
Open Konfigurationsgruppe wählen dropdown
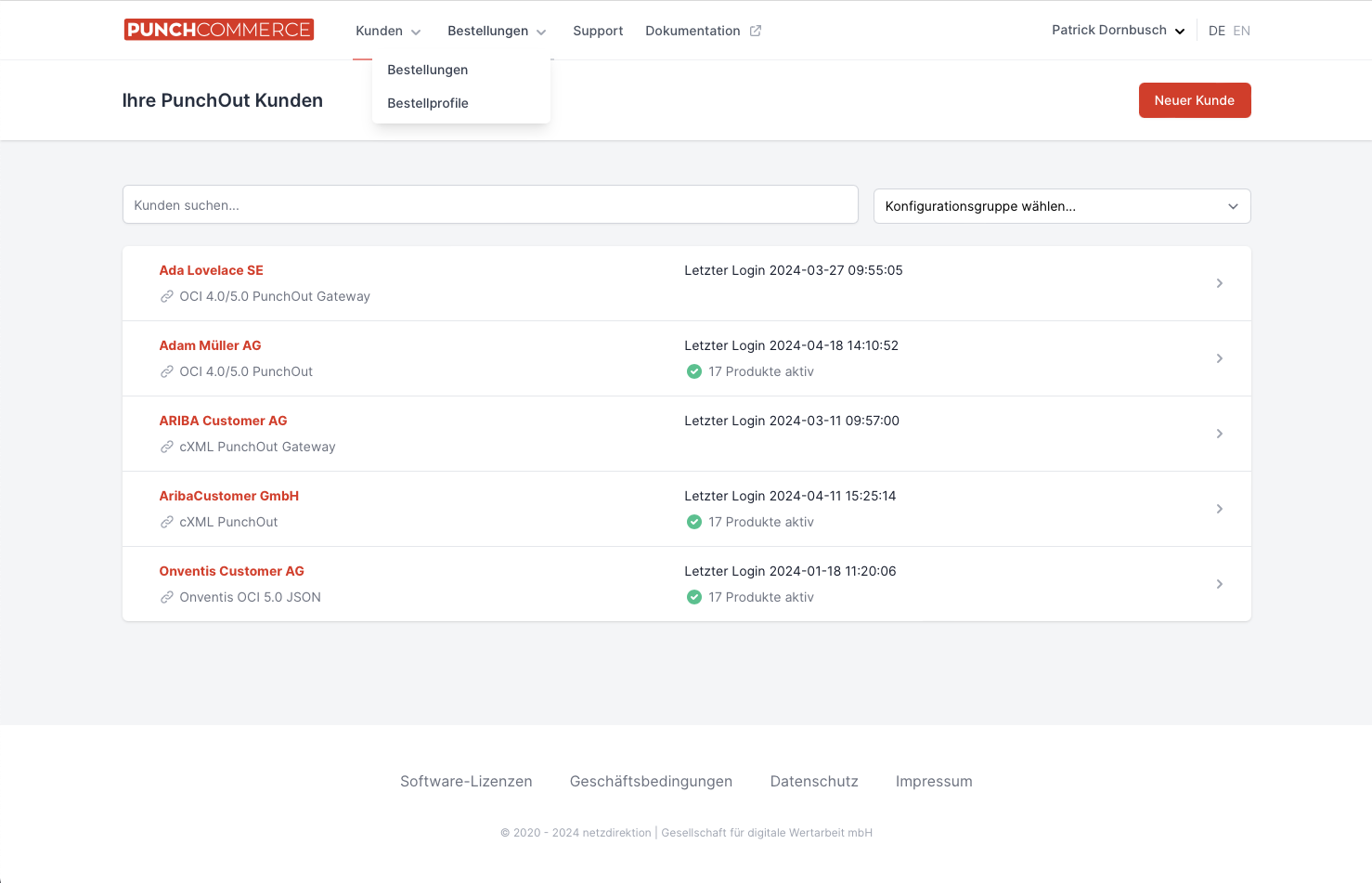(1062, 206)
